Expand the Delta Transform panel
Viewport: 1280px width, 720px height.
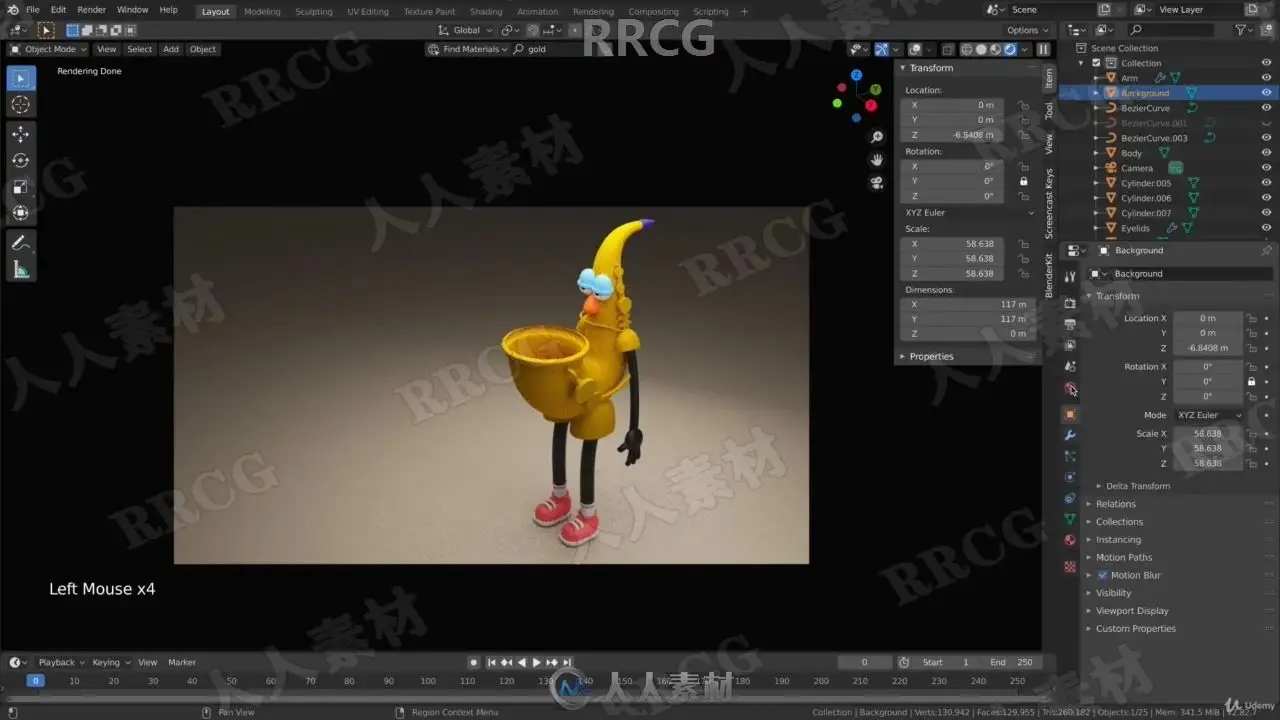tap(1138, 486)
